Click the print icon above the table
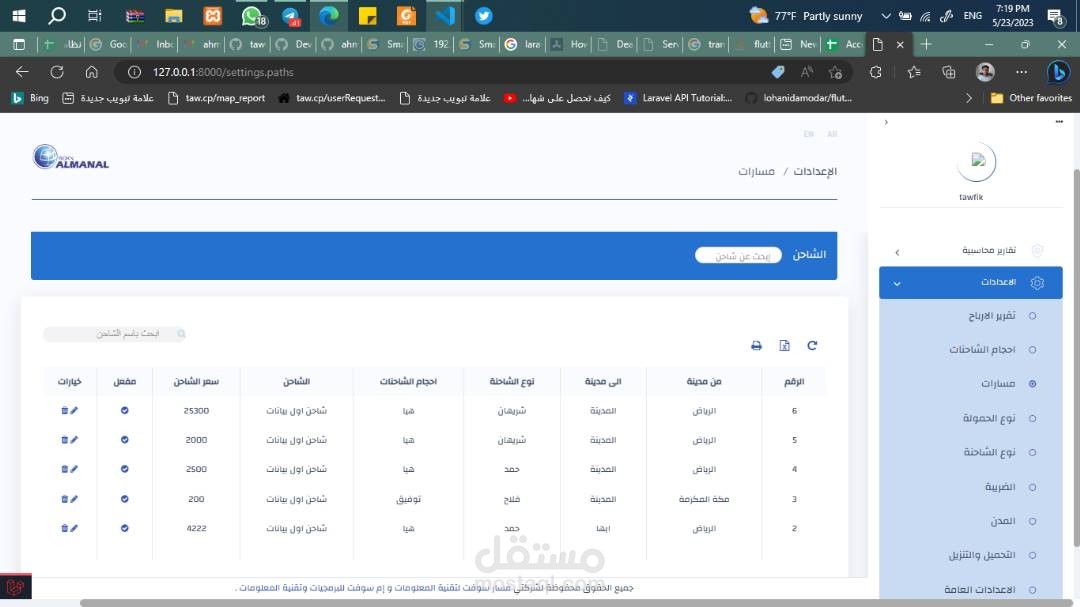The height and width of the screenshot is (607, 1080). [x=756, y=346]
